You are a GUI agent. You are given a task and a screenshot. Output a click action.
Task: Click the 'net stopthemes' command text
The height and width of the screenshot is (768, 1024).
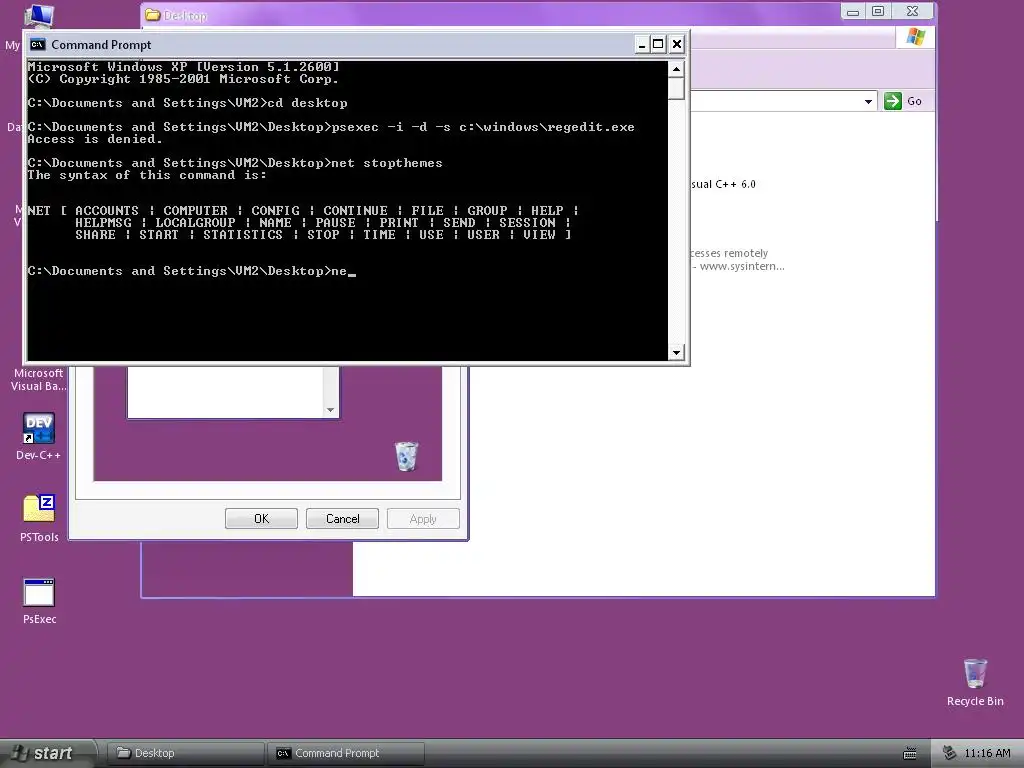(387, 163)
